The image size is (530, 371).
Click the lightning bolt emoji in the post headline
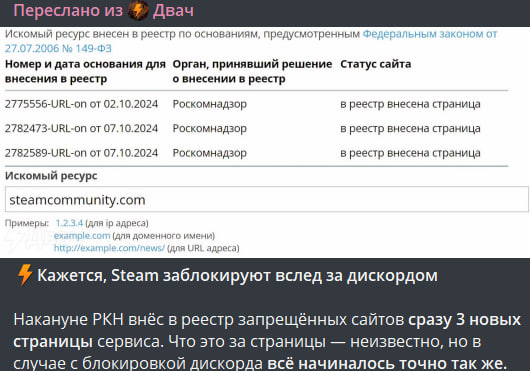click(25, 275)
